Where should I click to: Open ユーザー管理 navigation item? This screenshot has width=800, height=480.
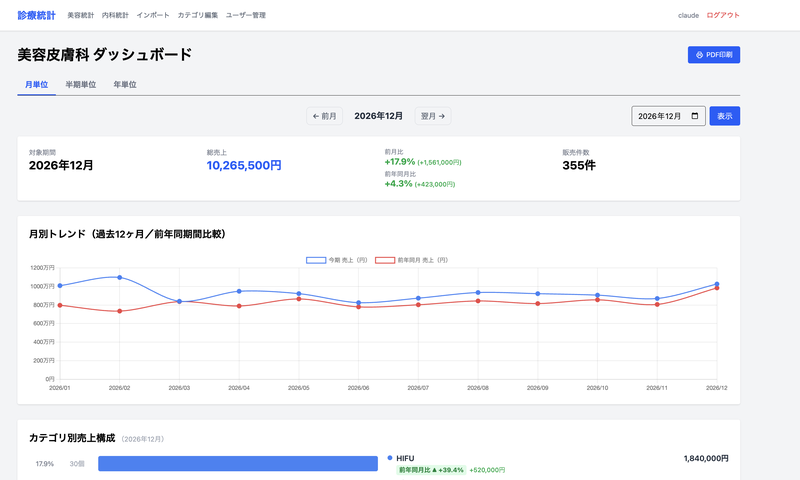(x=245, y=15)
